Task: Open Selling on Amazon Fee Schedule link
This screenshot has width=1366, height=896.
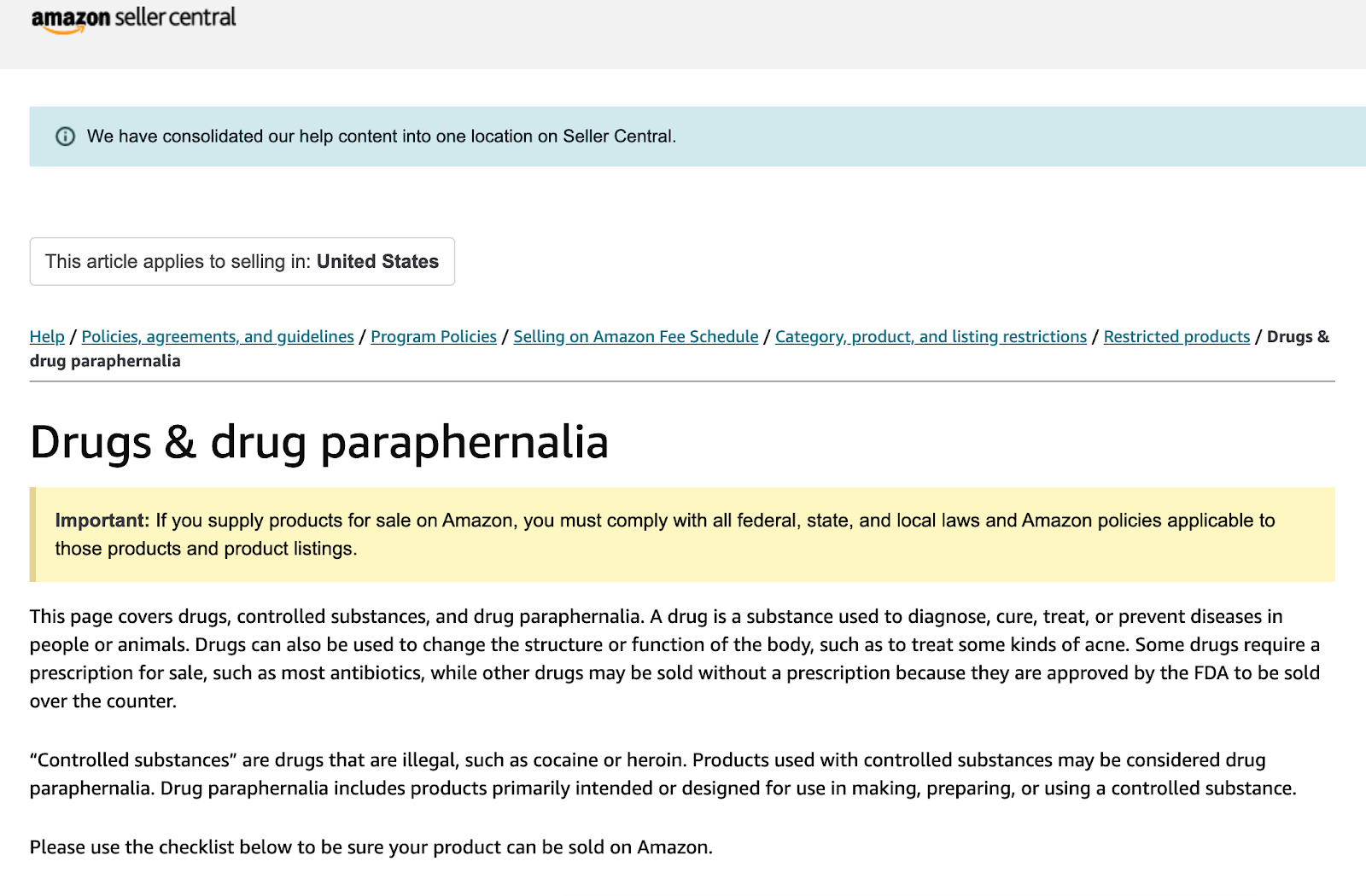Action: pyautogui.click(x=636, y=336)
